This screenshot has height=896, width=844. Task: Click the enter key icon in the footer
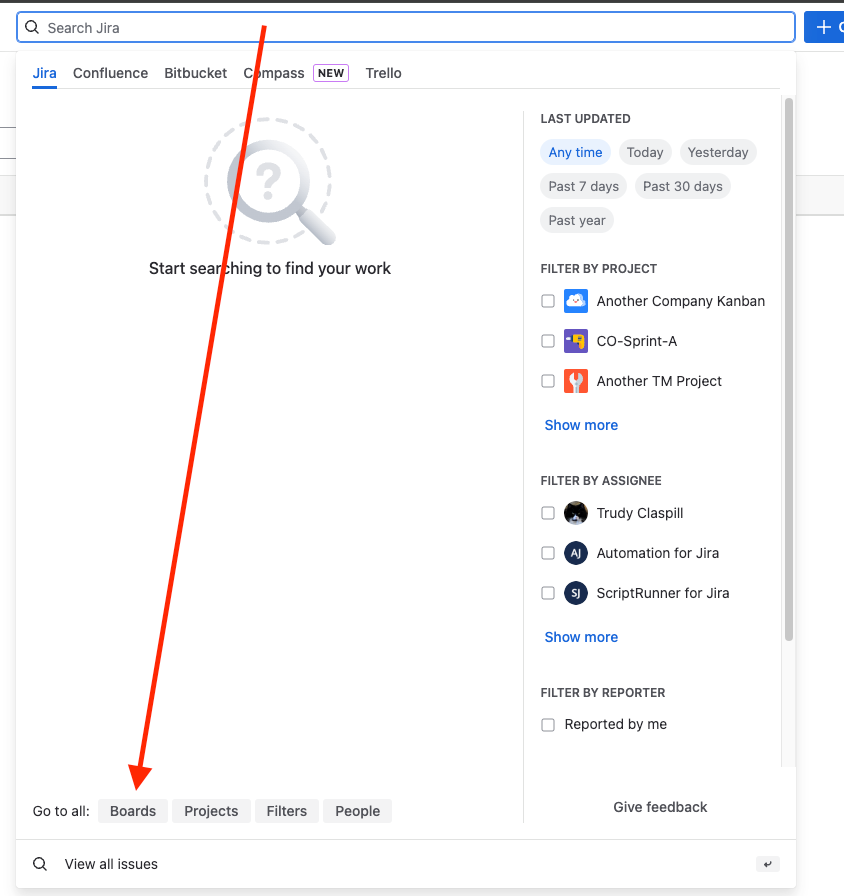click(767, 864)
